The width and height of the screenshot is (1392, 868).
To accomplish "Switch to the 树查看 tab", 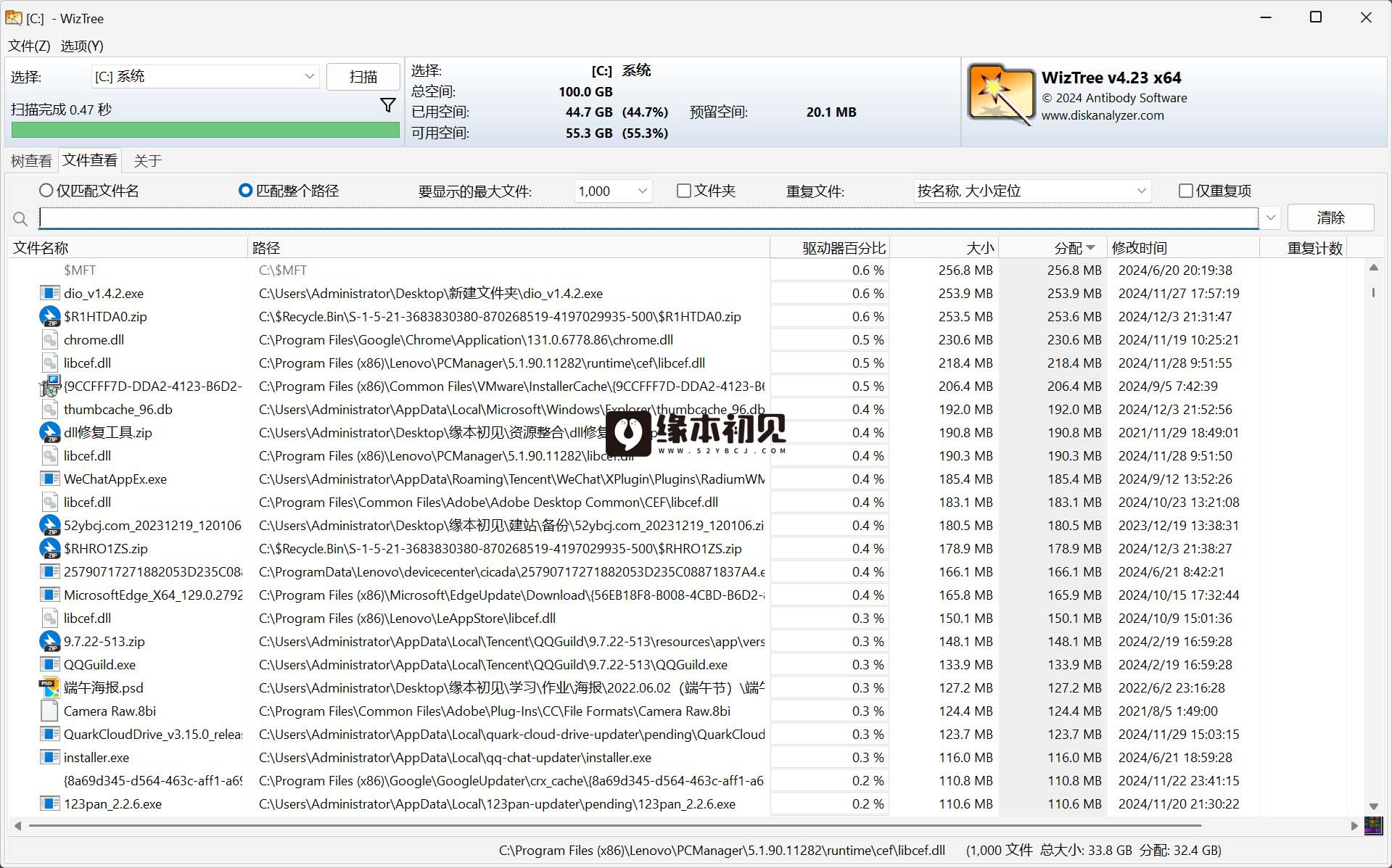I will coord(31,160).
